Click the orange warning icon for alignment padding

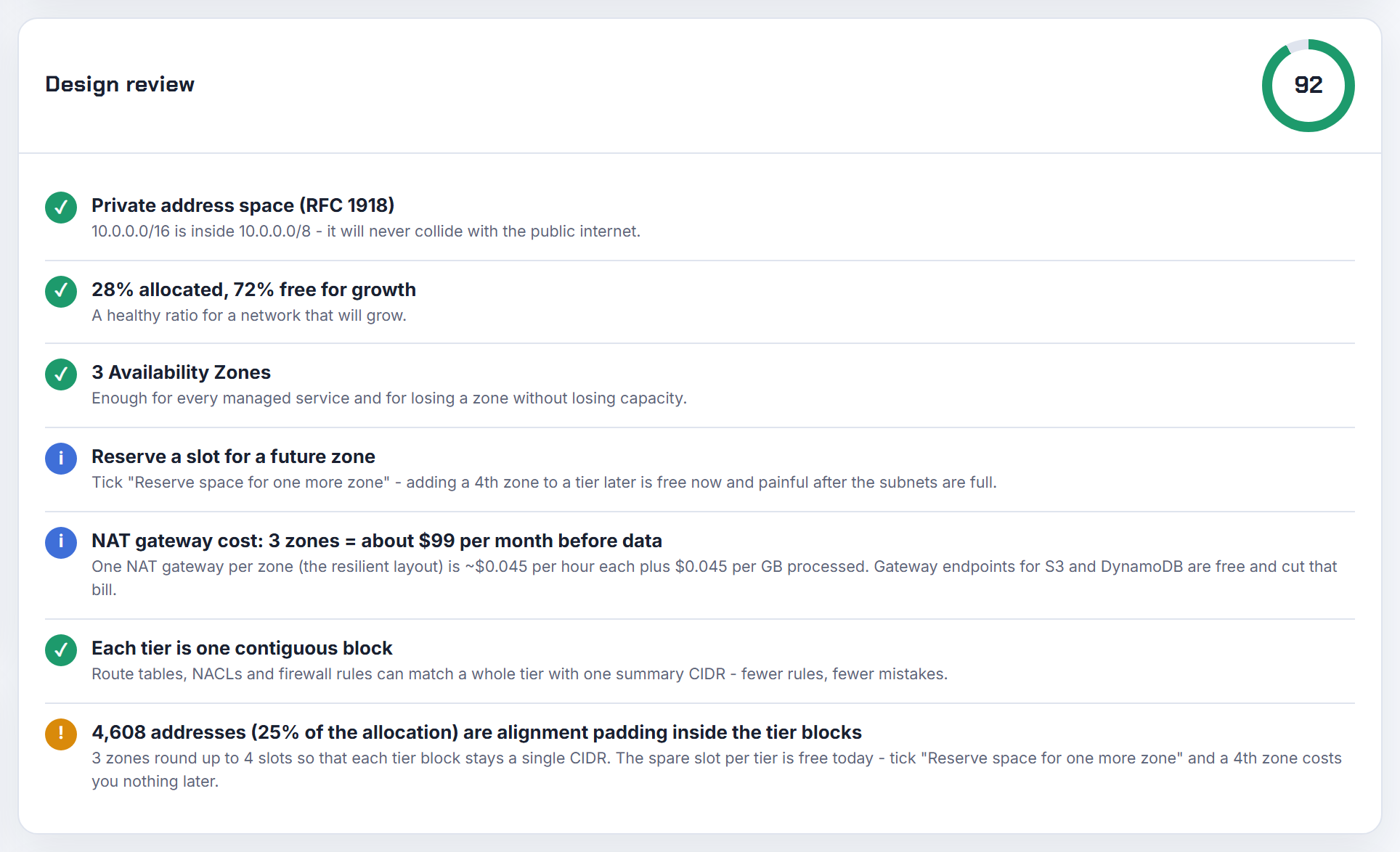pos(61,734)
